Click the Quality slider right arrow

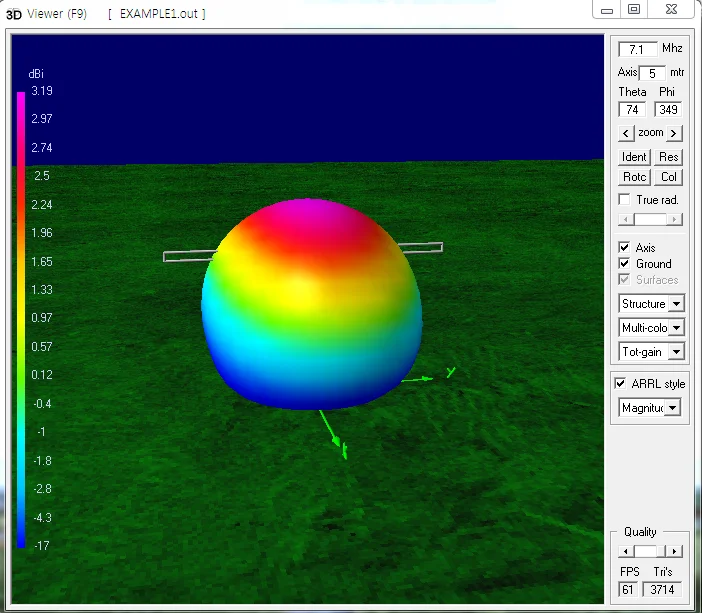[x=676, y=551]
